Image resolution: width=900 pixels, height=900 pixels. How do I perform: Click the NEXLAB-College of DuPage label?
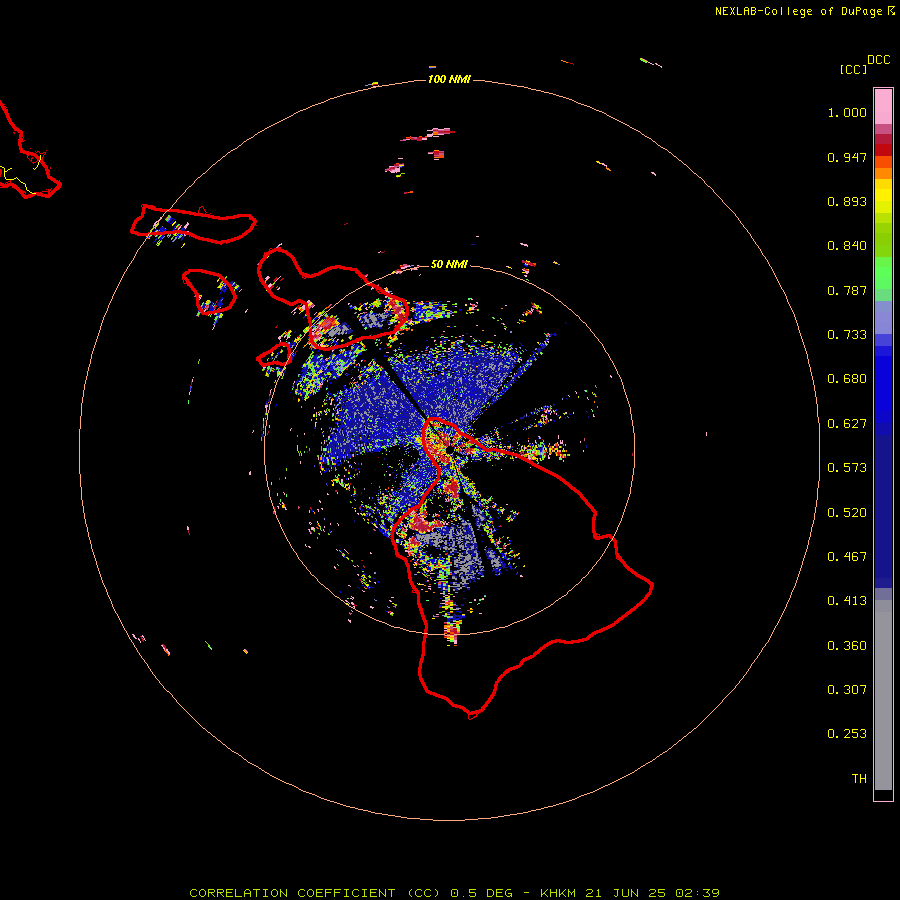(x=804, y=11)
